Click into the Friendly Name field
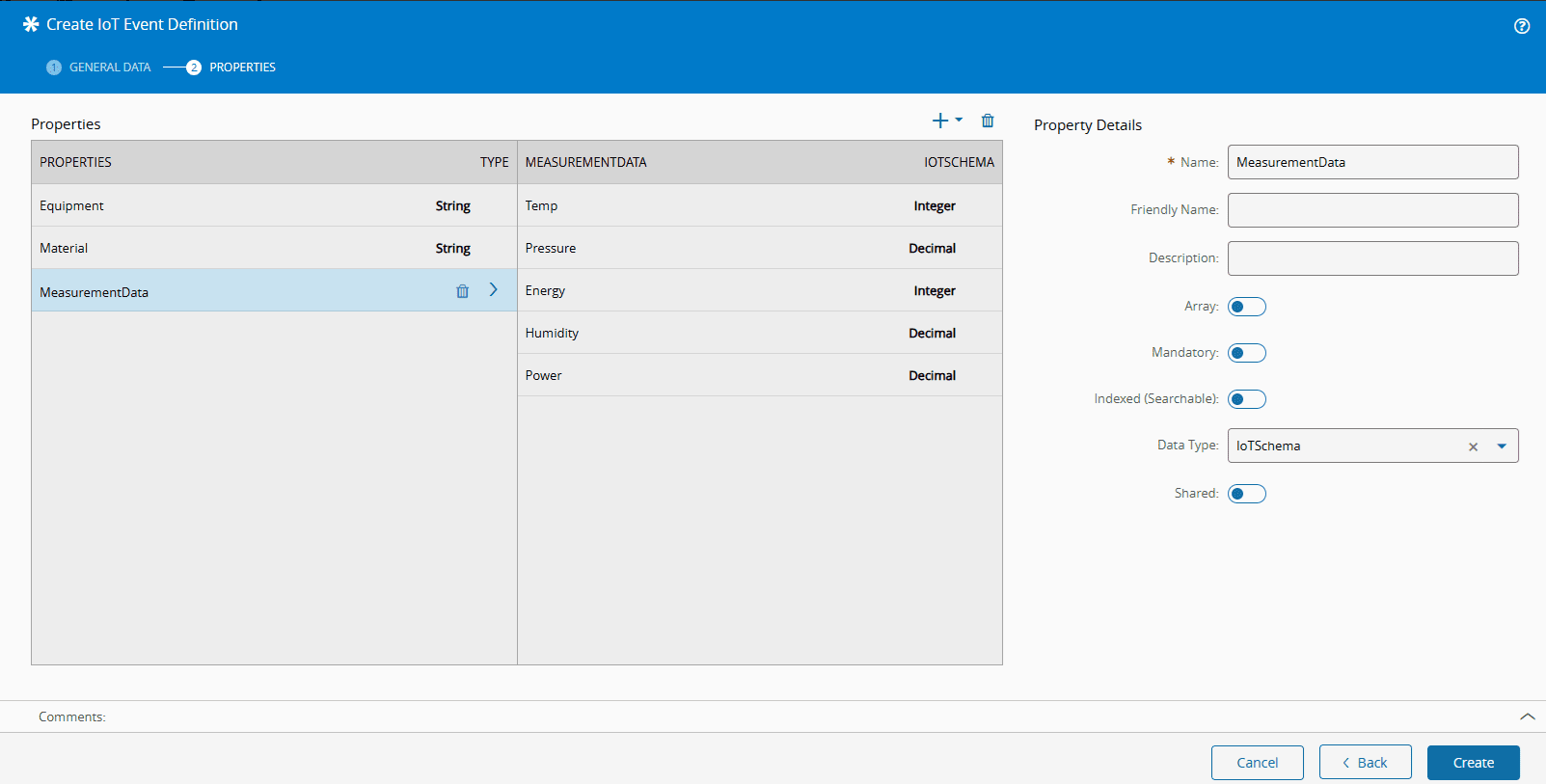This screenshot has height=784, width=1546. [x=1372, y=210]
